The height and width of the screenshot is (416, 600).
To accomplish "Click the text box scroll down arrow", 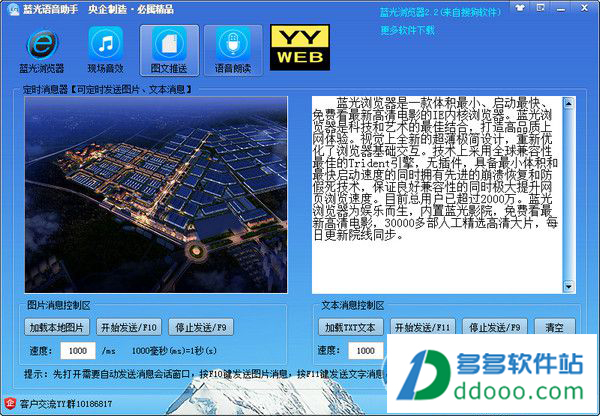I will (x=569, y=286).
